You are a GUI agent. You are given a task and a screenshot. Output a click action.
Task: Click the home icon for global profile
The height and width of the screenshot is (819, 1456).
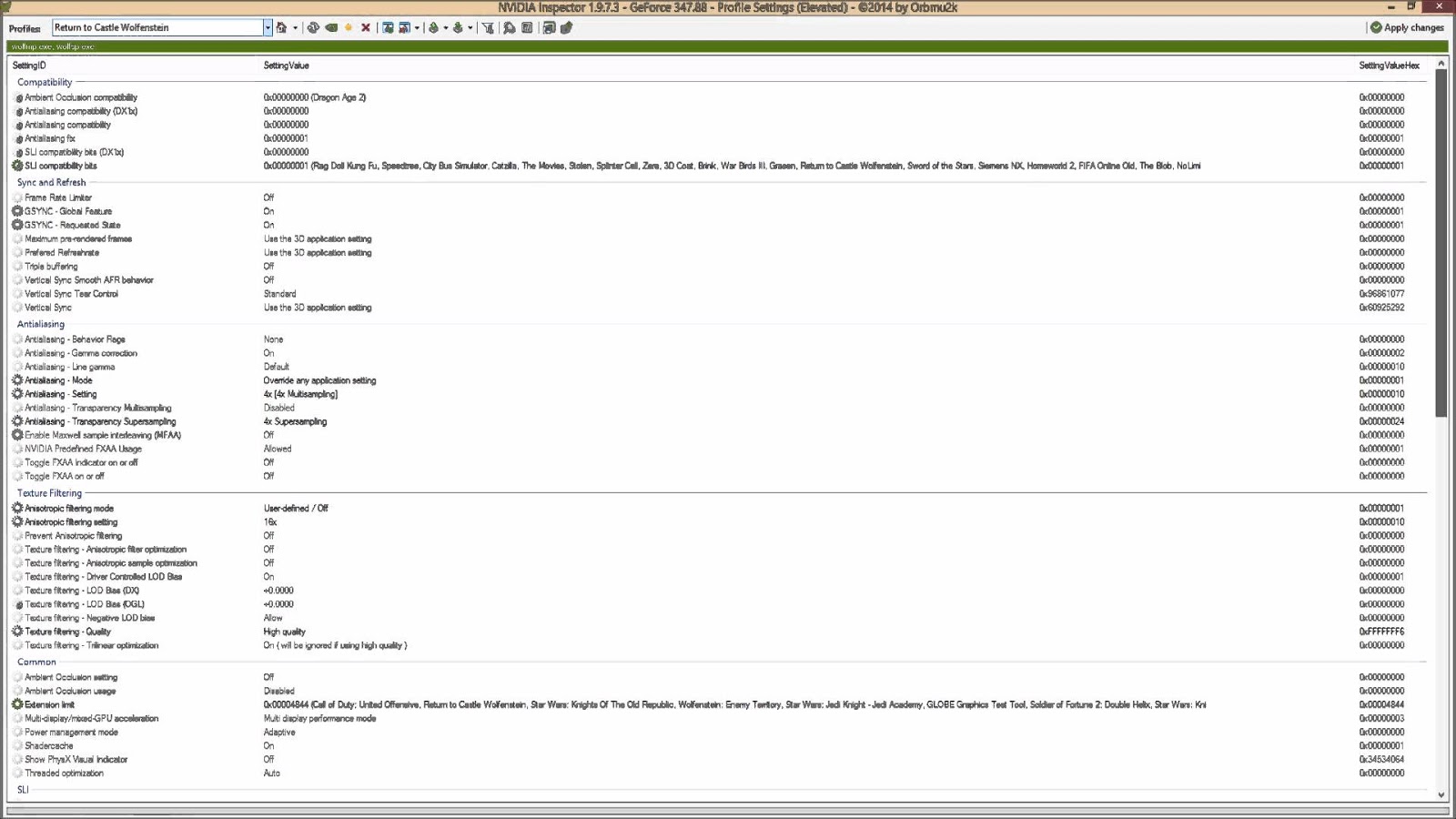[x=282, y=27]
